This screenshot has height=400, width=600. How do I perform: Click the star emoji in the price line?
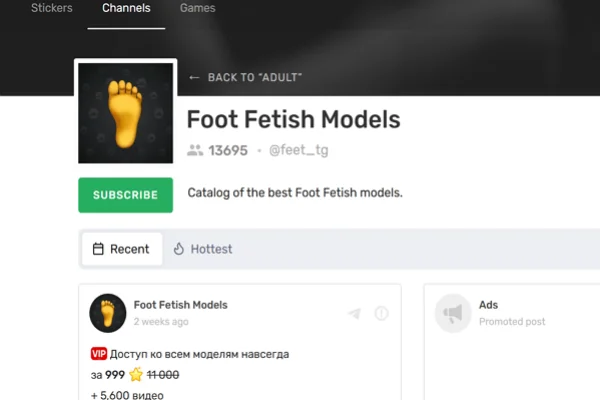coord(136,374)
